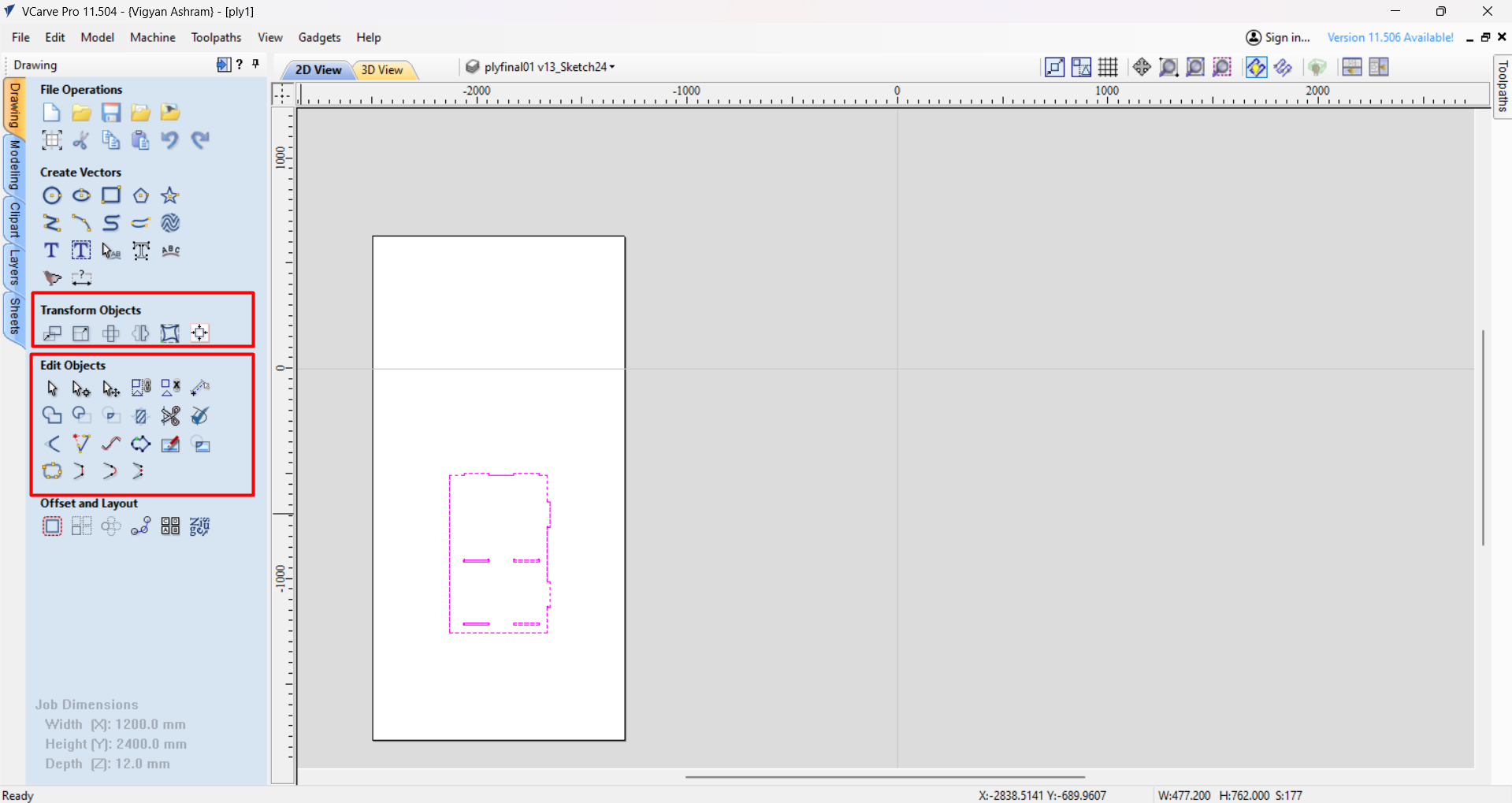Viewport: 1512px width, 803px height.
Task: Open an existing file from File Operations
Action: pyautogui.click(x=81, y=113)
